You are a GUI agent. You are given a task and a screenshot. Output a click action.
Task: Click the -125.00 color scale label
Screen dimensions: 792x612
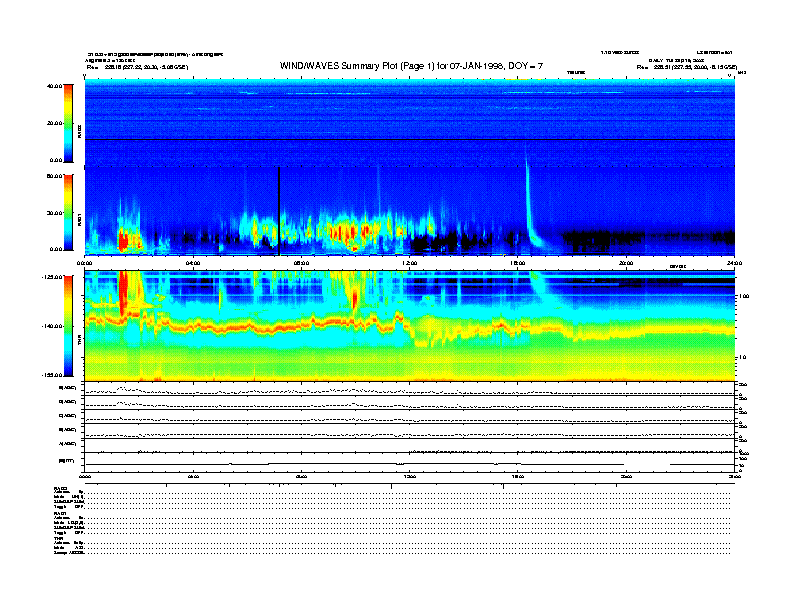52,277
